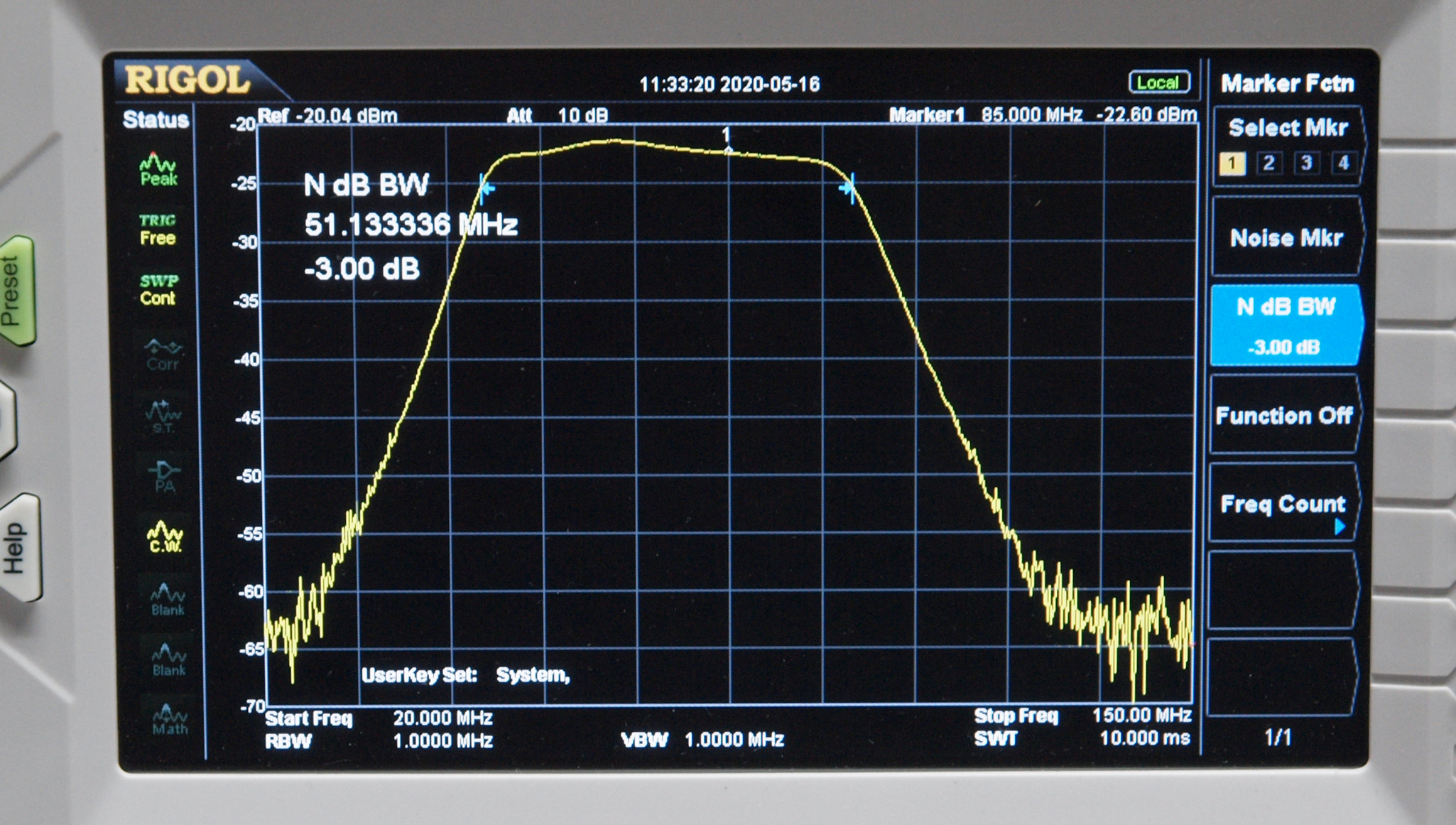
Task: Select marker number 2
Action: [x=1268, y=163]
